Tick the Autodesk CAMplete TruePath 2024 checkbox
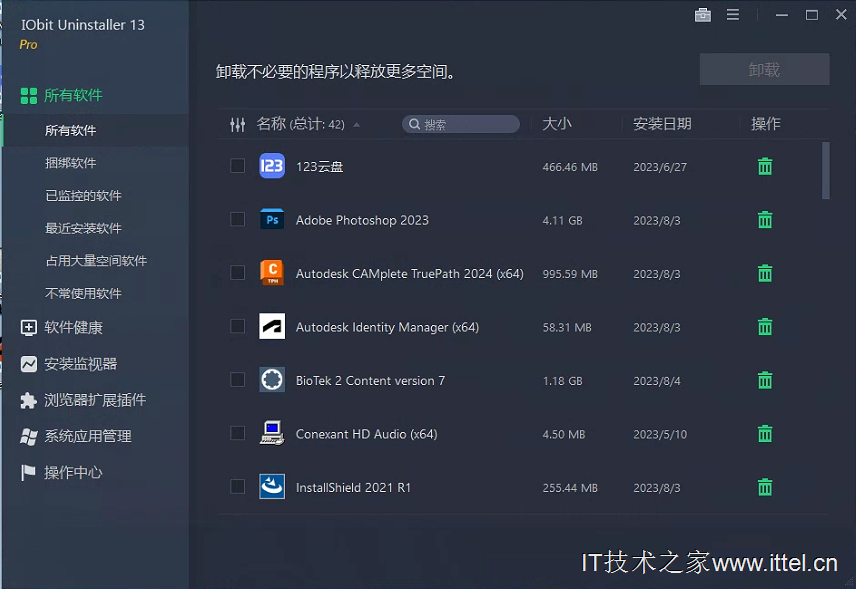Image resolution: width=856 pixels, height=589 pixels. (237, 273)
